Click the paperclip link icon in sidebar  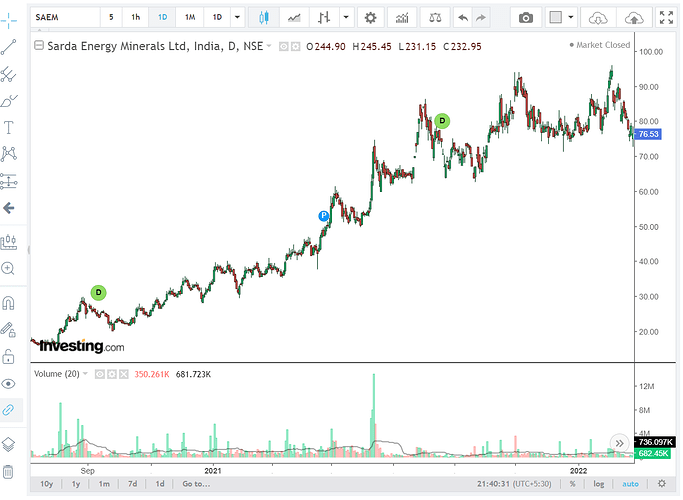coord(9,410)
